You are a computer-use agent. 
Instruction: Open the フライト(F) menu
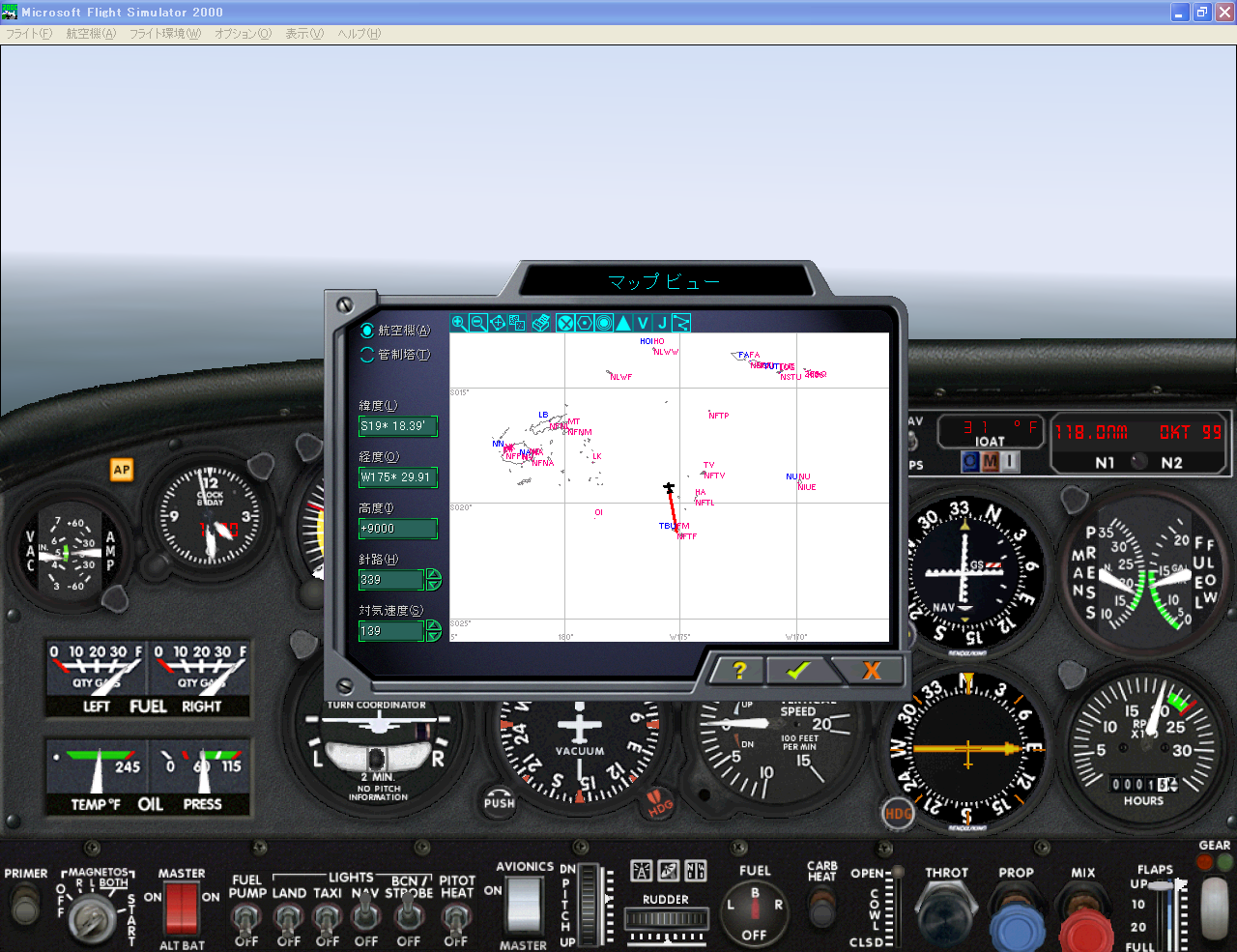pyautogui.click(x=29, y=34)
